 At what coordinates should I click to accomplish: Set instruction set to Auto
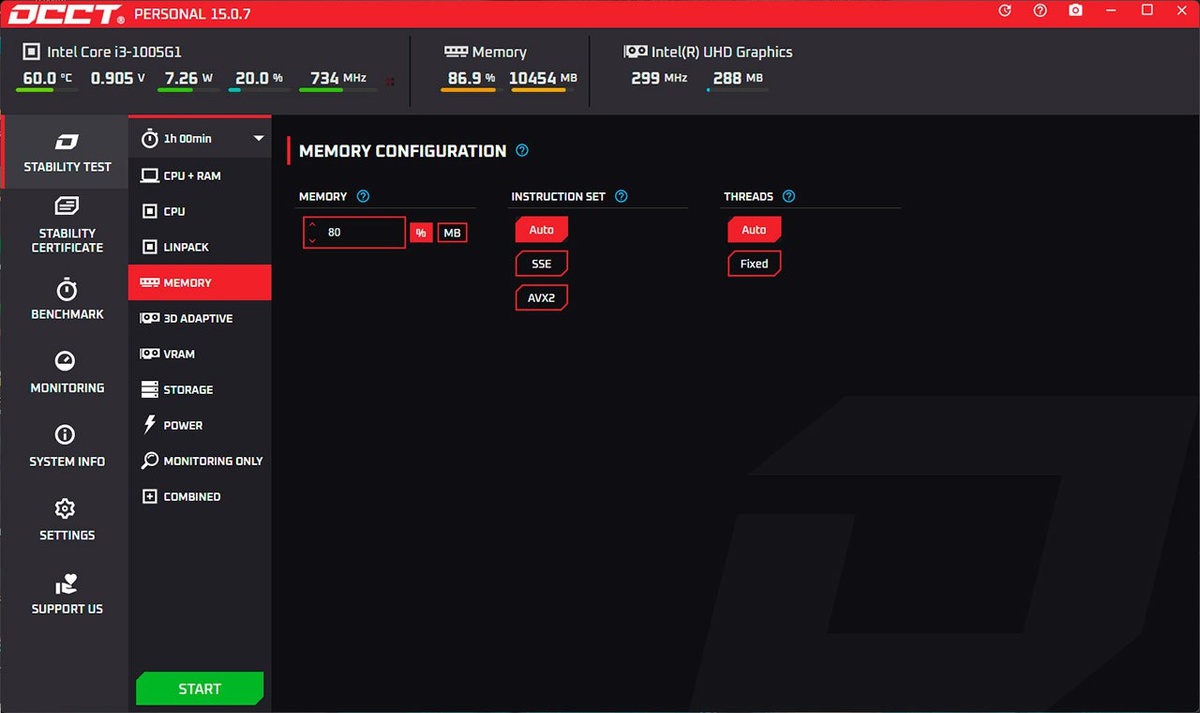541,230
